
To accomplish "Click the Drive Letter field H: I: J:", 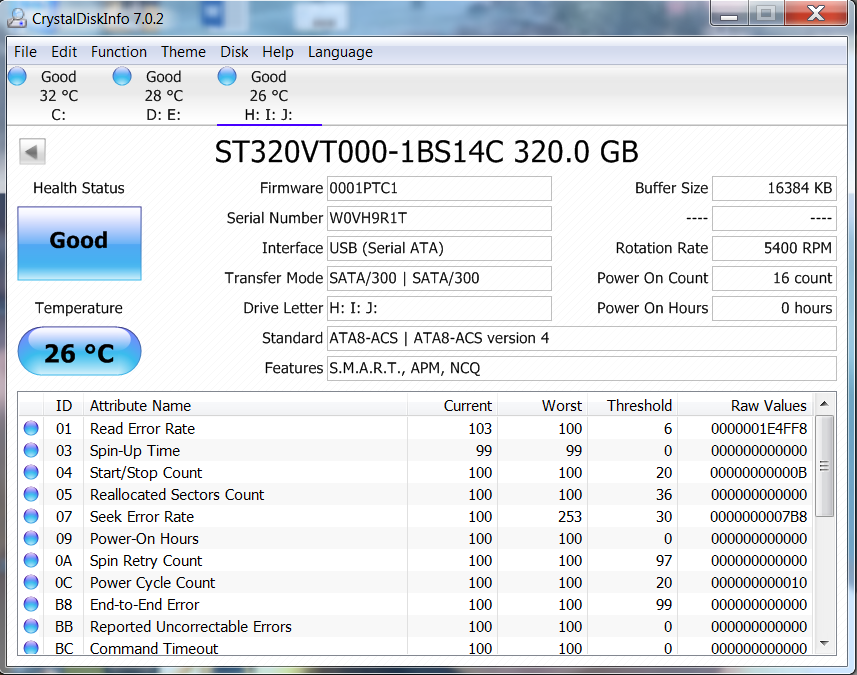I will click(439, 309).
